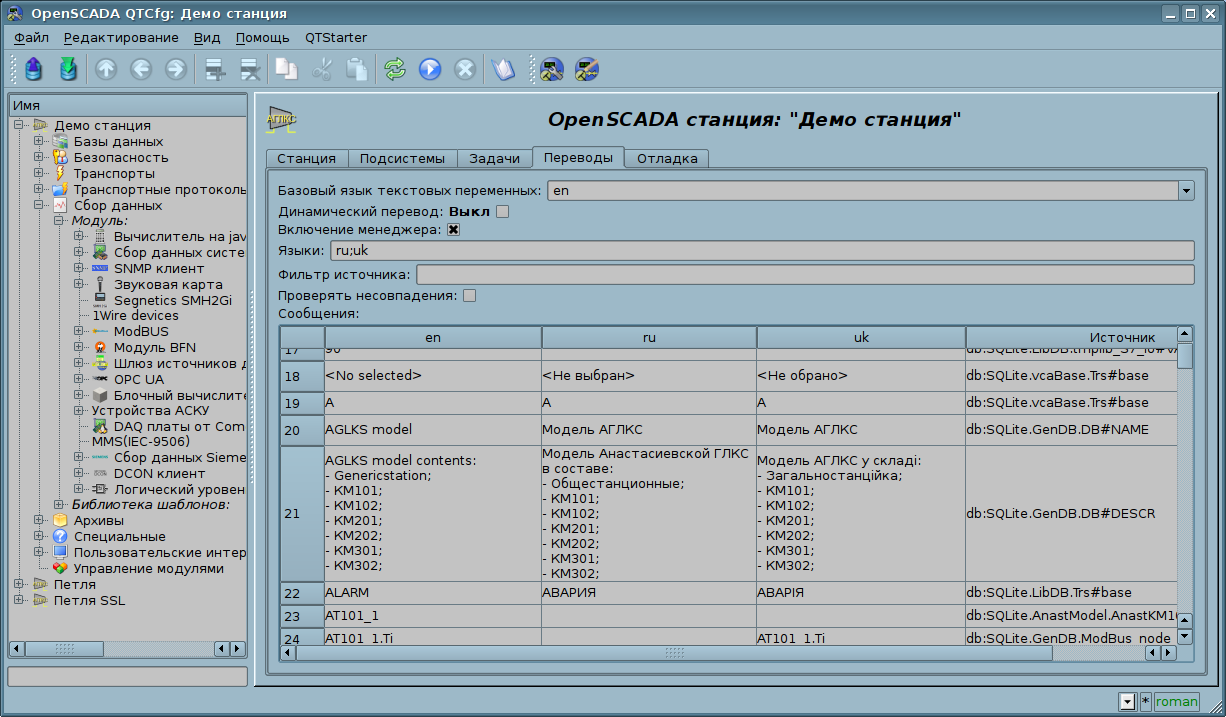
Task: Select row header 21 in messages table
Action: tap(302, 513)
